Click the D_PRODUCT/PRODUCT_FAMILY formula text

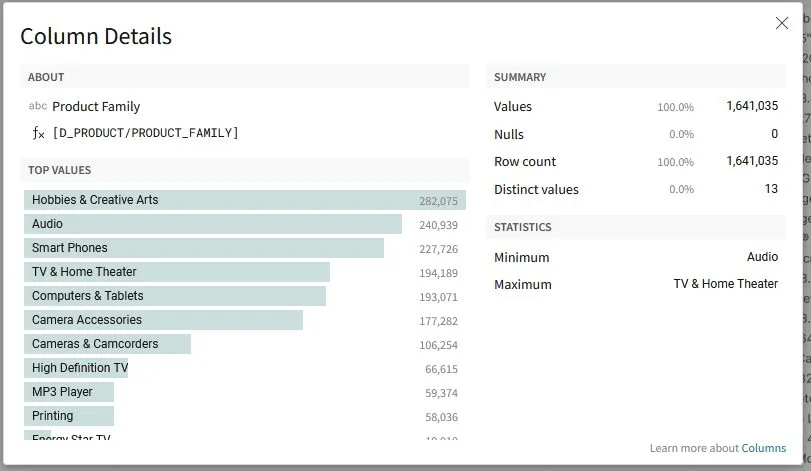(x=146, y=133)
